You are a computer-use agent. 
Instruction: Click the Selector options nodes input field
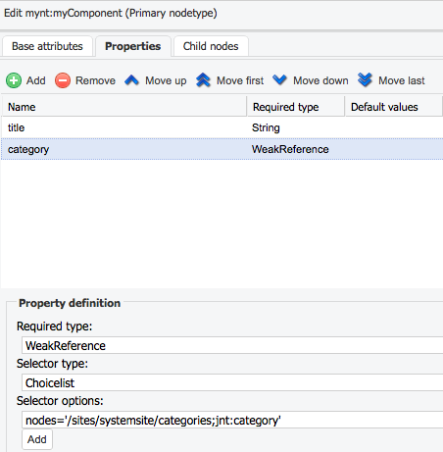(233, 420)
